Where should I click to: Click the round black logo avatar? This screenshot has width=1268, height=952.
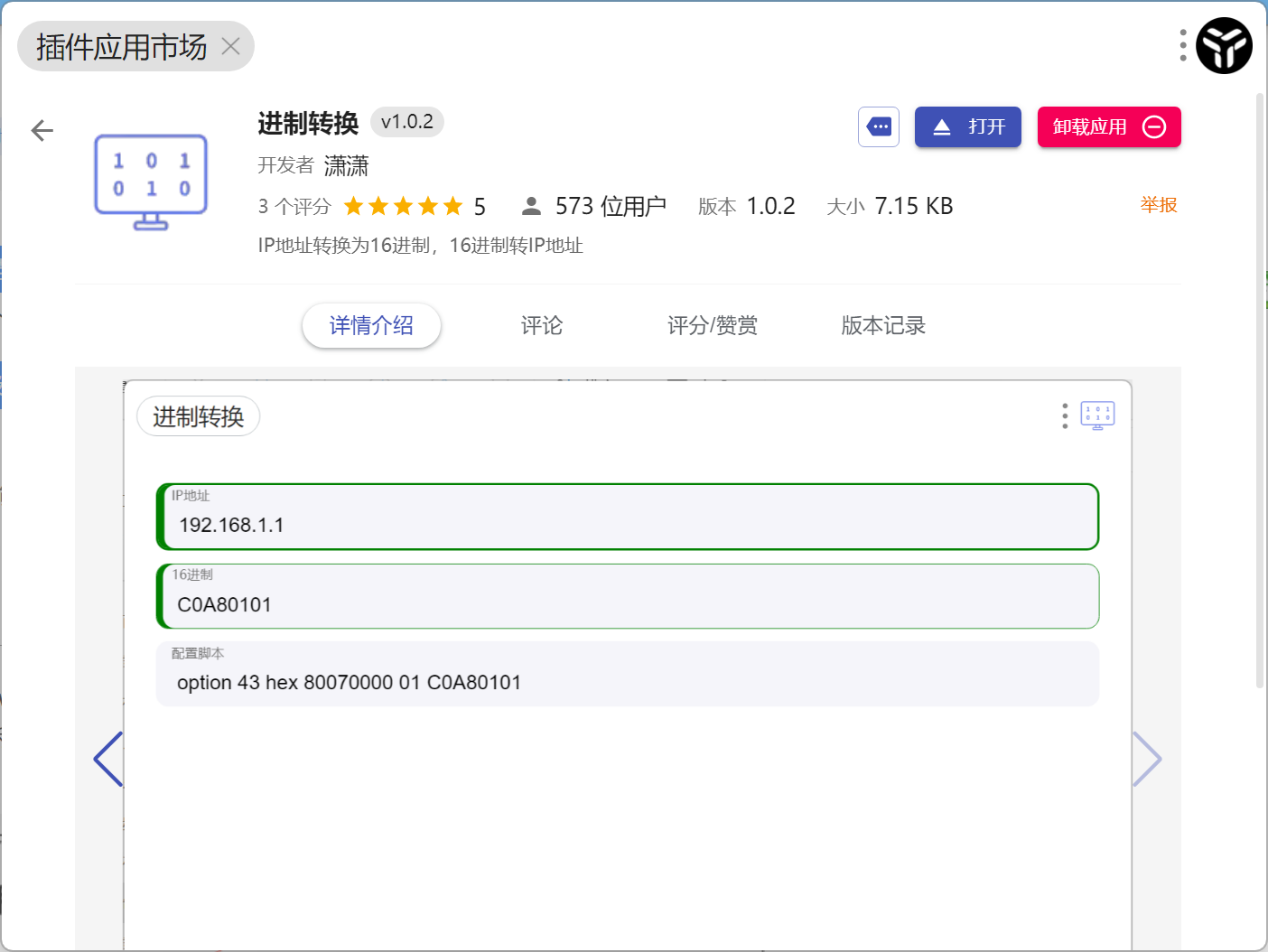(x=1224, y=46)
